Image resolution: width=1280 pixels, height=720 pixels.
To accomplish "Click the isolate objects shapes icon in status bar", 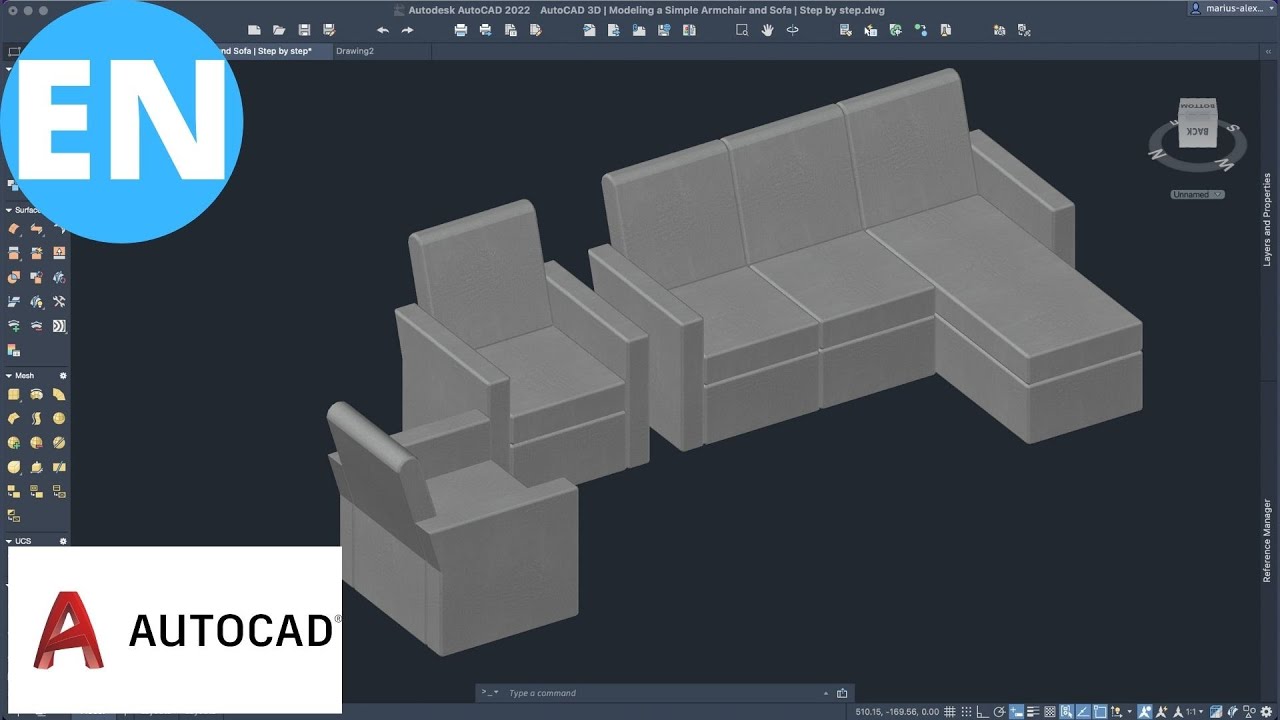I will [x=1249, y=711].
